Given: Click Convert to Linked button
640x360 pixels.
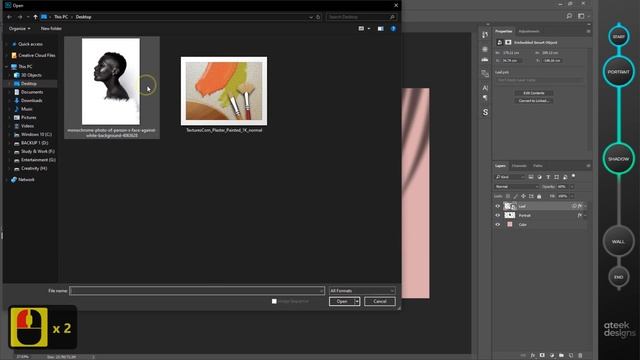Looking at the screenshot, I should (x=534, y=100).
